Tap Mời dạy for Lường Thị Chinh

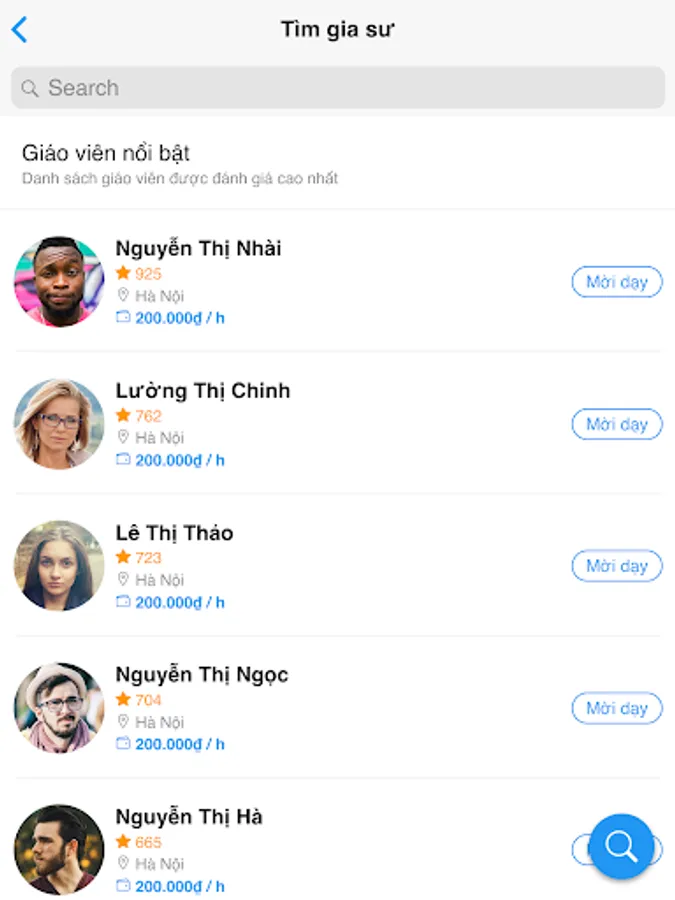[x=617, y=424]
